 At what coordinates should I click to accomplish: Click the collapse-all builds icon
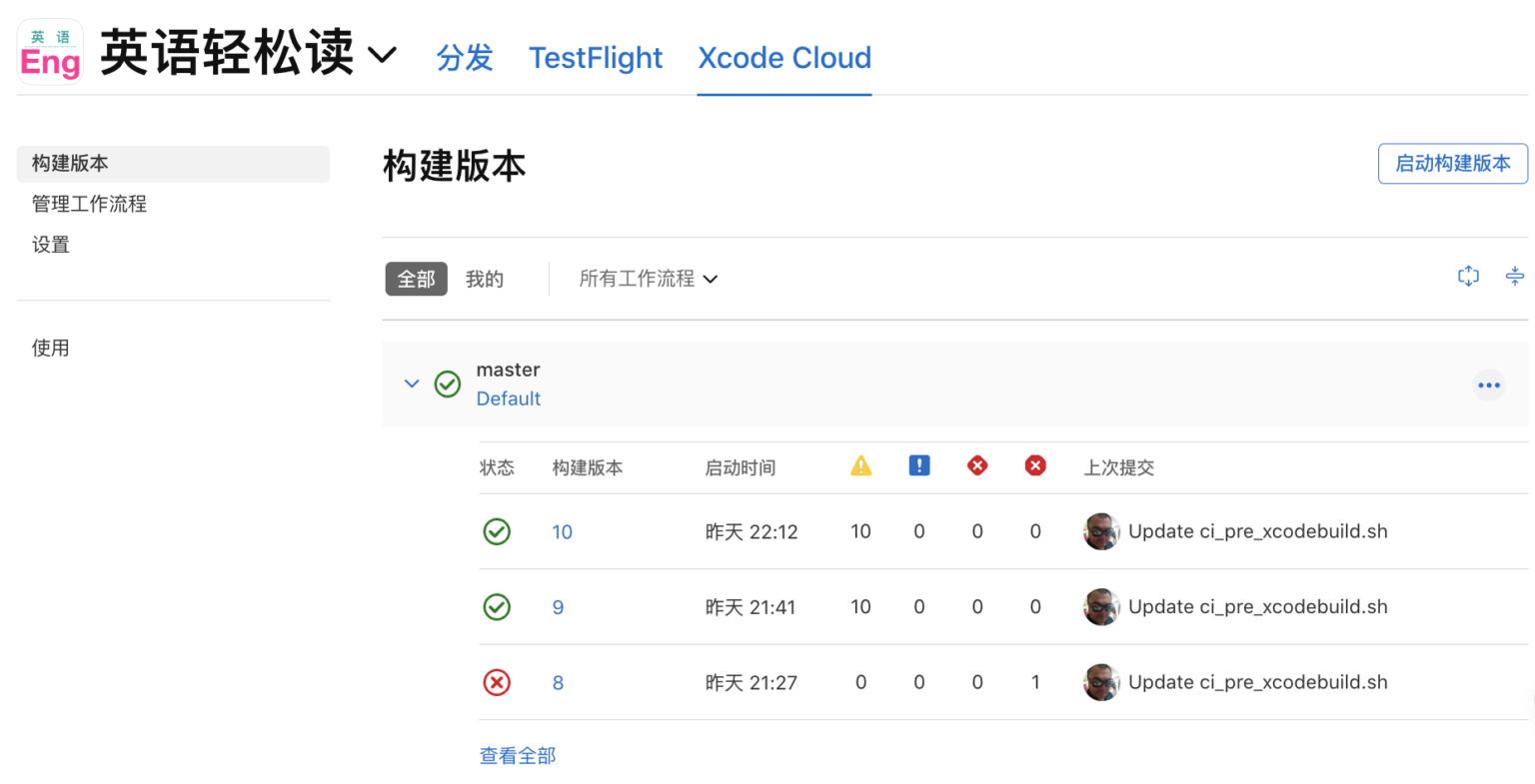[1514, 277]
